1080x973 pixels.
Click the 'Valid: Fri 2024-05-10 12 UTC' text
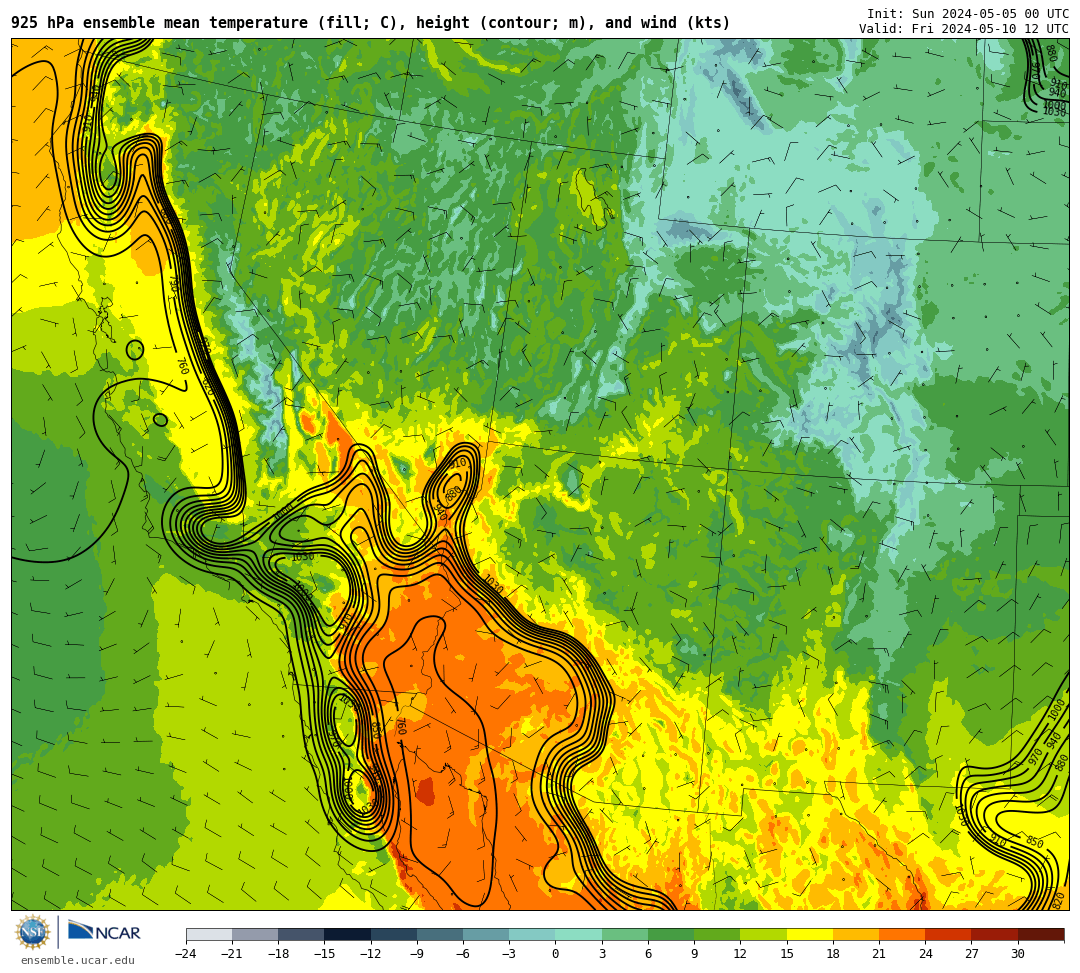pyautogui.click(x=964, y=29)
